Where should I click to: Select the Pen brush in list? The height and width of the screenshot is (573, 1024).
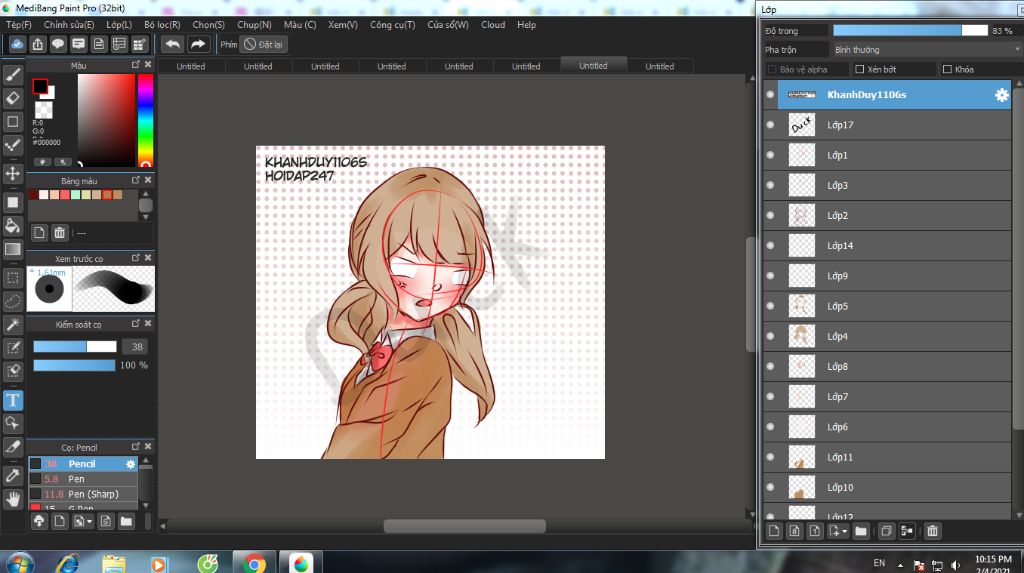pyautogui.click(x=83, y=479)
